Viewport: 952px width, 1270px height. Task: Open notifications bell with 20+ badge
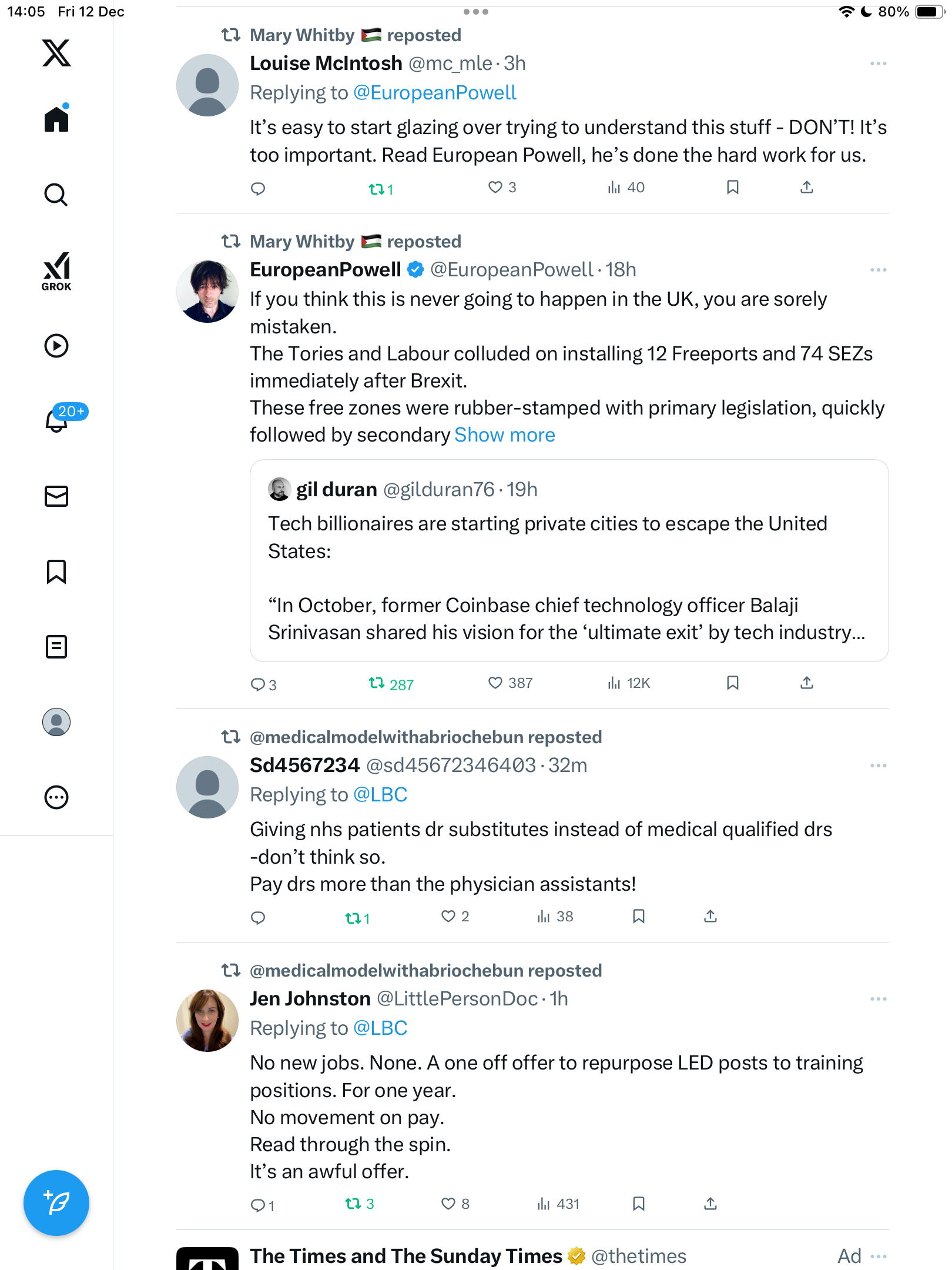tap(58, 420)
